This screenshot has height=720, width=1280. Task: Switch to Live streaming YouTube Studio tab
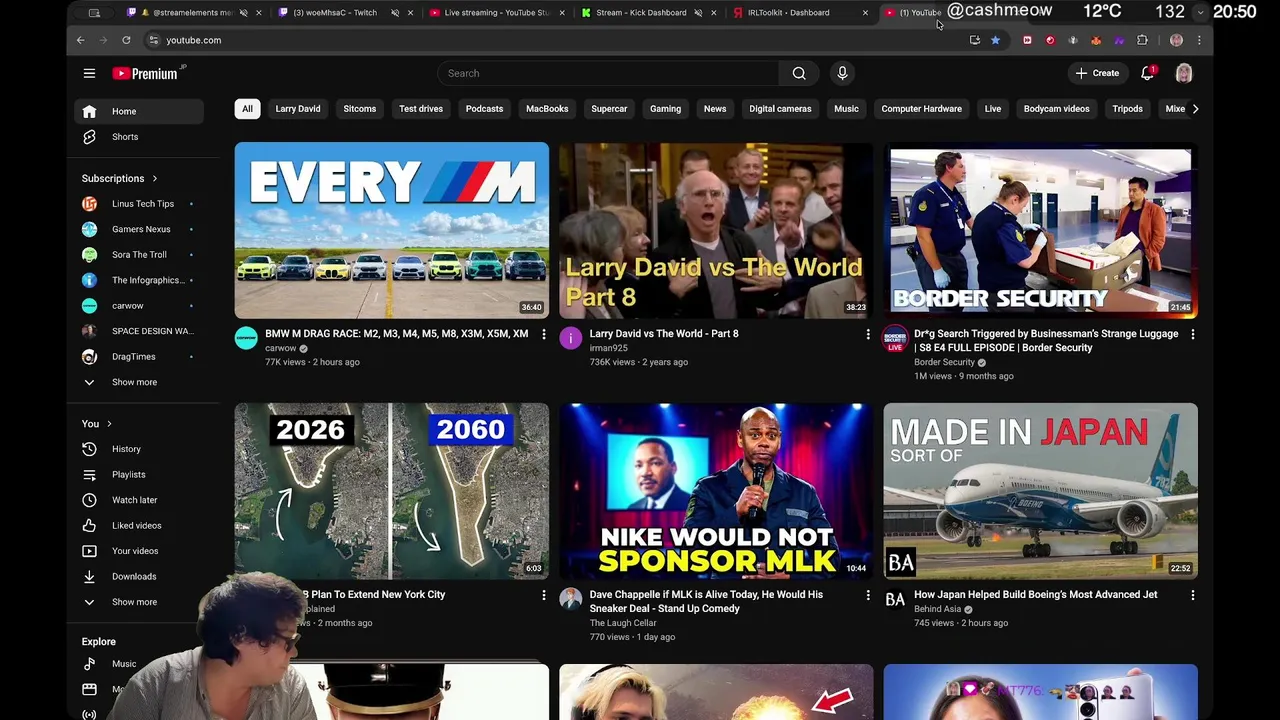pyautogui.click(x=495, y=13)
